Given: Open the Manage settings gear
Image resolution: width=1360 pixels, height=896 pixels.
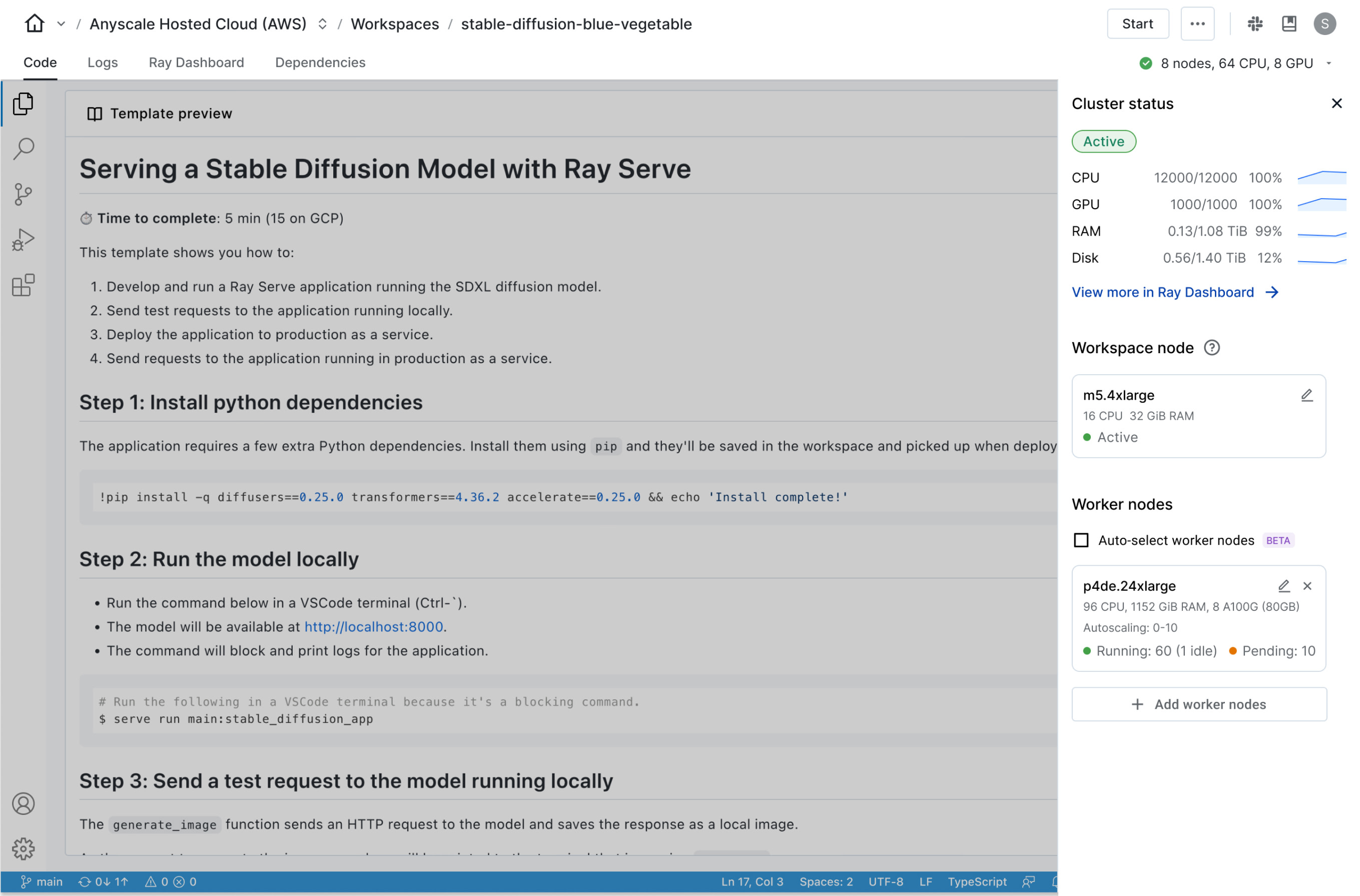Looking at the screenshot, I should point(23,849).
